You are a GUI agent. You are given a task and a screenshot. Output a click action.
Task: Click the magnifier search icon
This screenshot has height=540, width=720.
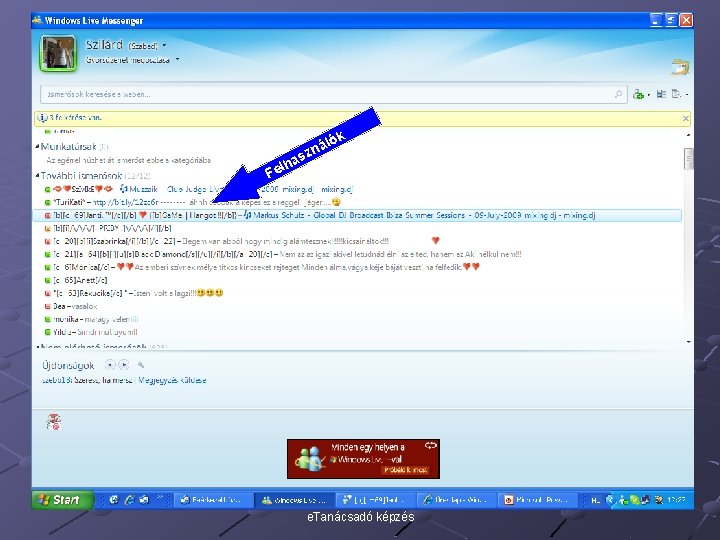(618, 94)
